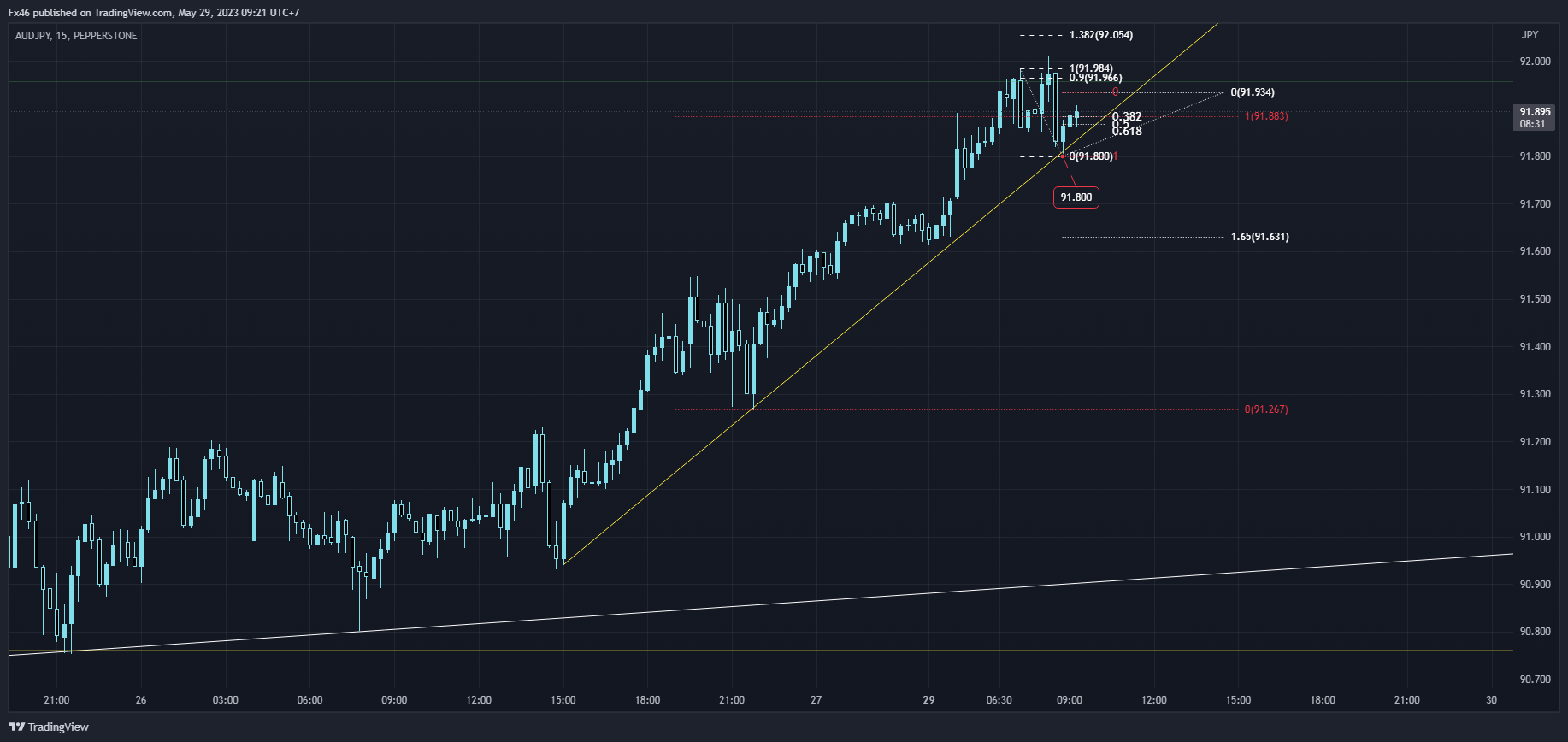Select the red 1(91.883) level label
1568x742 pixels.
[1266, 116]
